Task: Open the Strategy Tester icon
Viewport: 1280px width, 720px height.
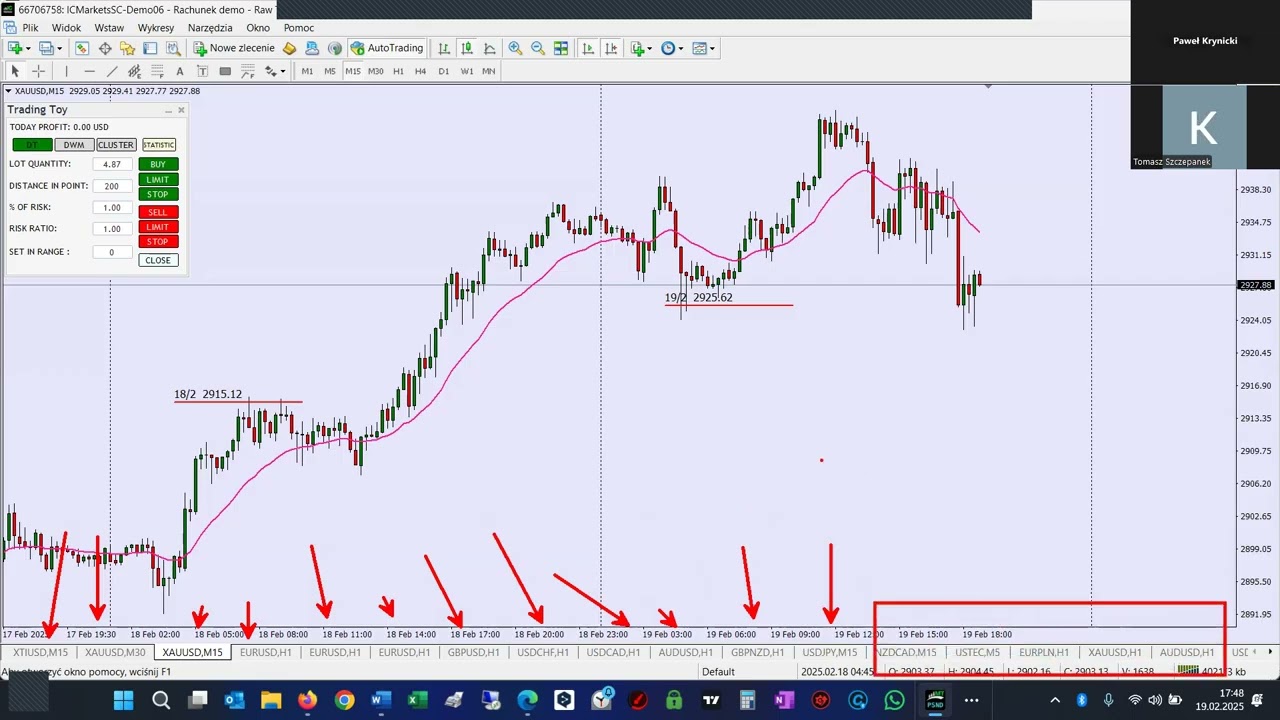Action: pos(173,48)
